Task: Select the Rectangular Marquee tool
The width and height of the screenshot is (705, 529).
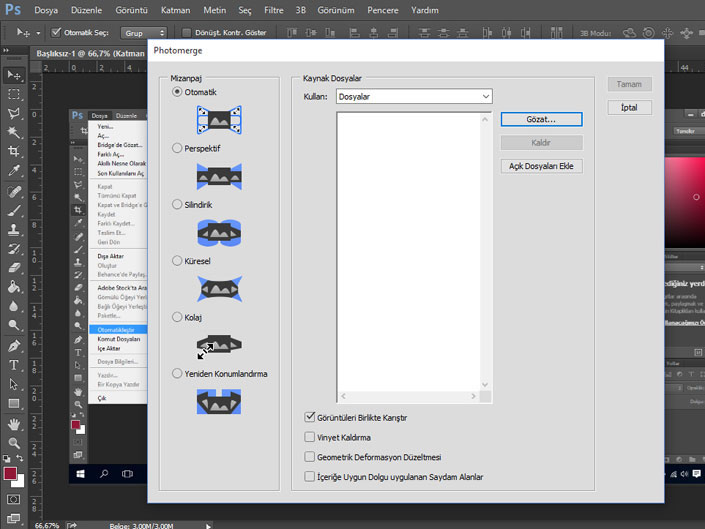Action: click(x=14, y=94)
